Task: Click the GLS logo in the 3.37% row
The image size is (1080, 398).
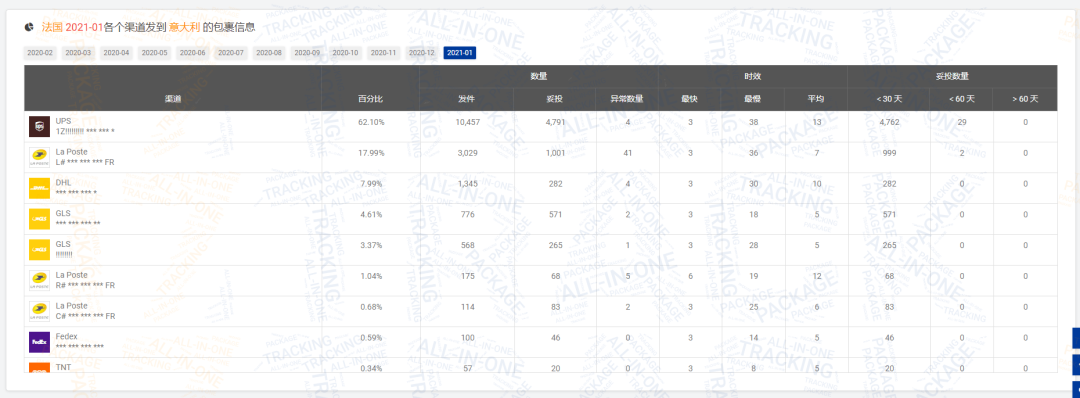Action: pos(39,249)
